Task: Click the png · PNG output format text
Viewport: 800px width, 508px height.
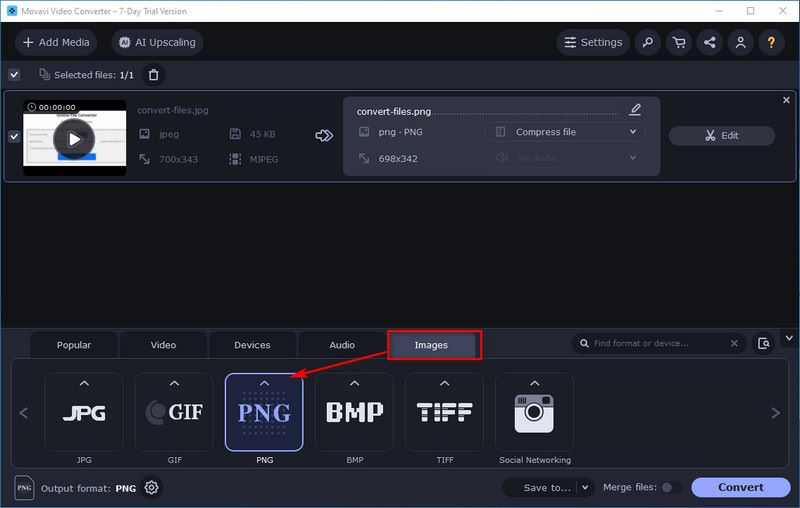Action: click(401, 132)
